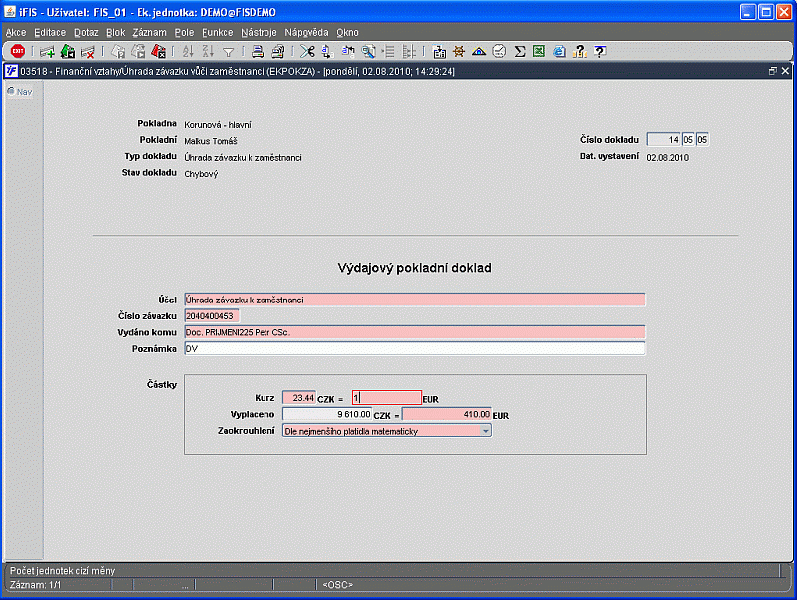
Task: Click the list-of-values lines icon
Action: pos(389,51)
